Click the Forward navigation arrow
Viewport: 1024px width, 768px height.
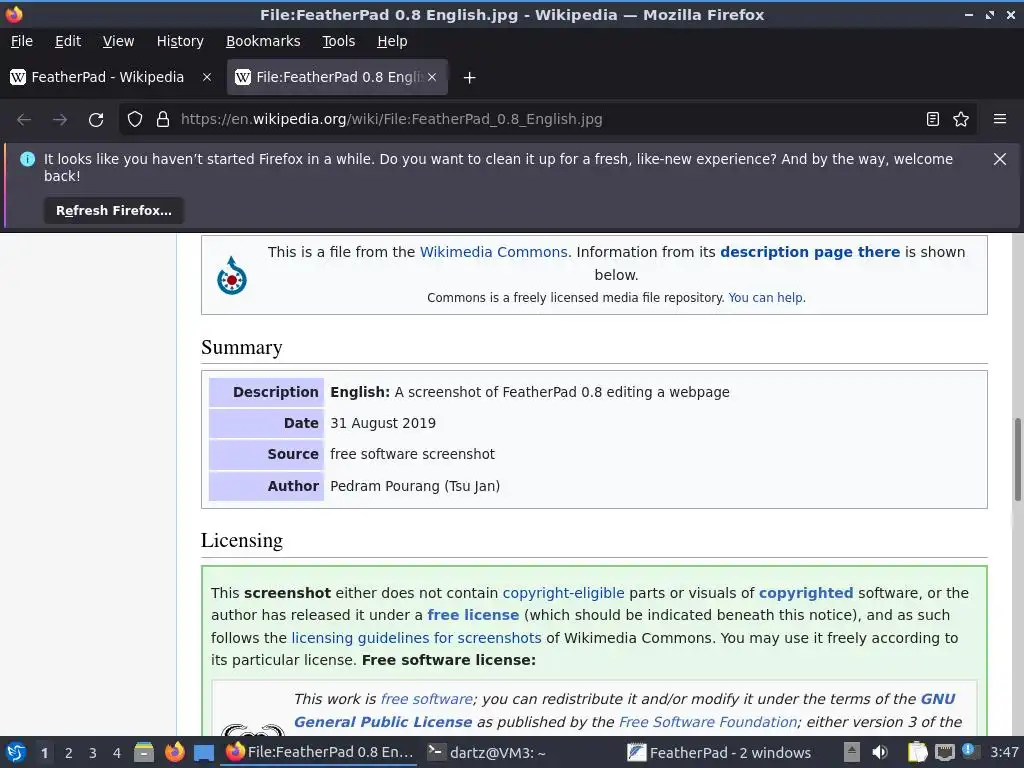(60, 120)
